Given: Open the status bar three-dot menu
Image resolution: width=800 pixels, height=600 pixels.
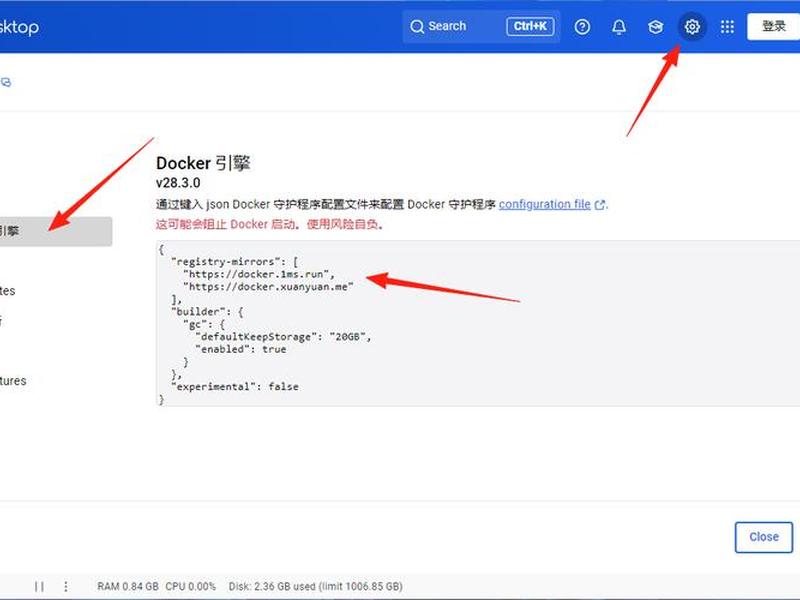Looking at the screenshot, I should [x=66, y=587].
